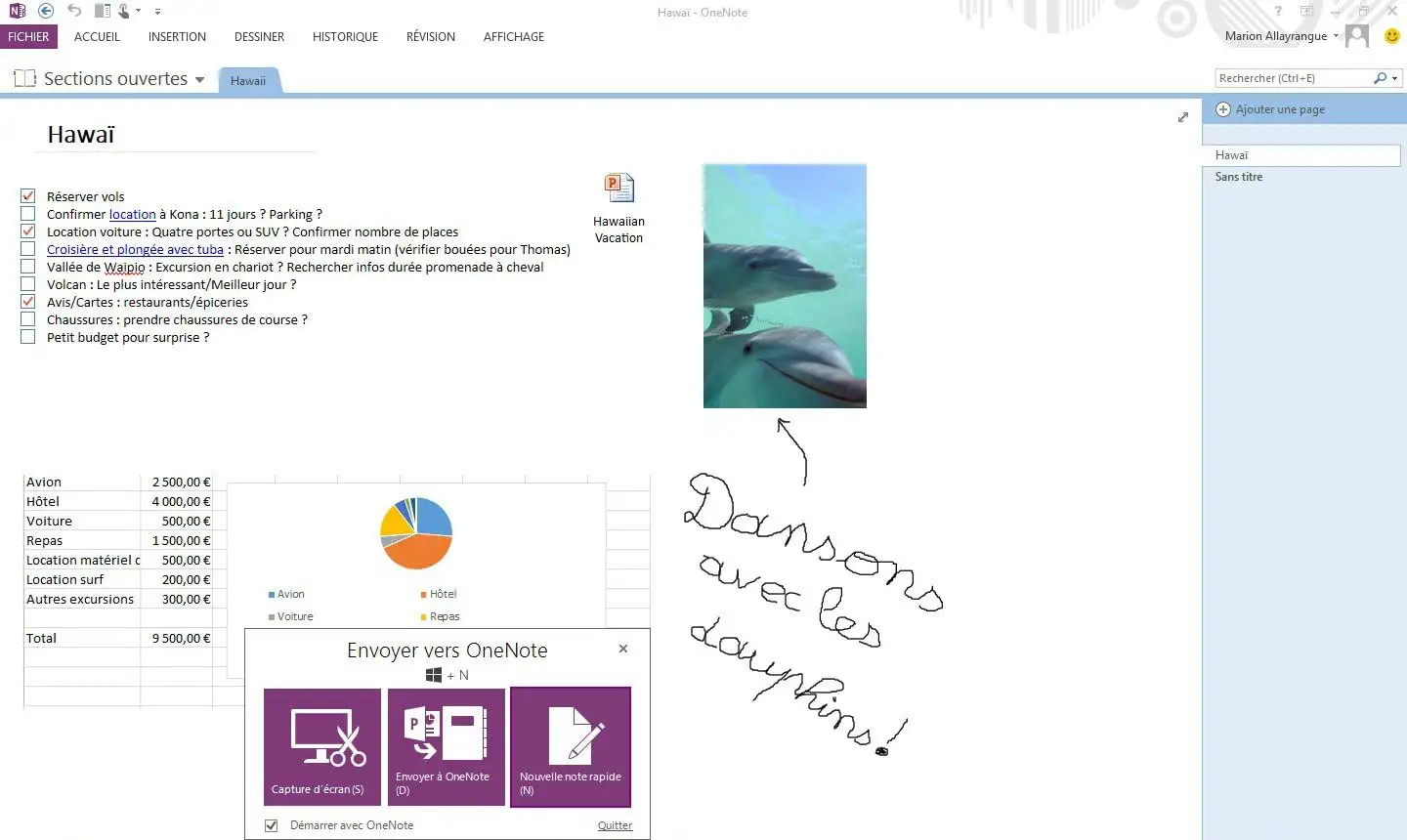
Task: Toggle touch/mouse mode icon
Action: pos(125,11)
